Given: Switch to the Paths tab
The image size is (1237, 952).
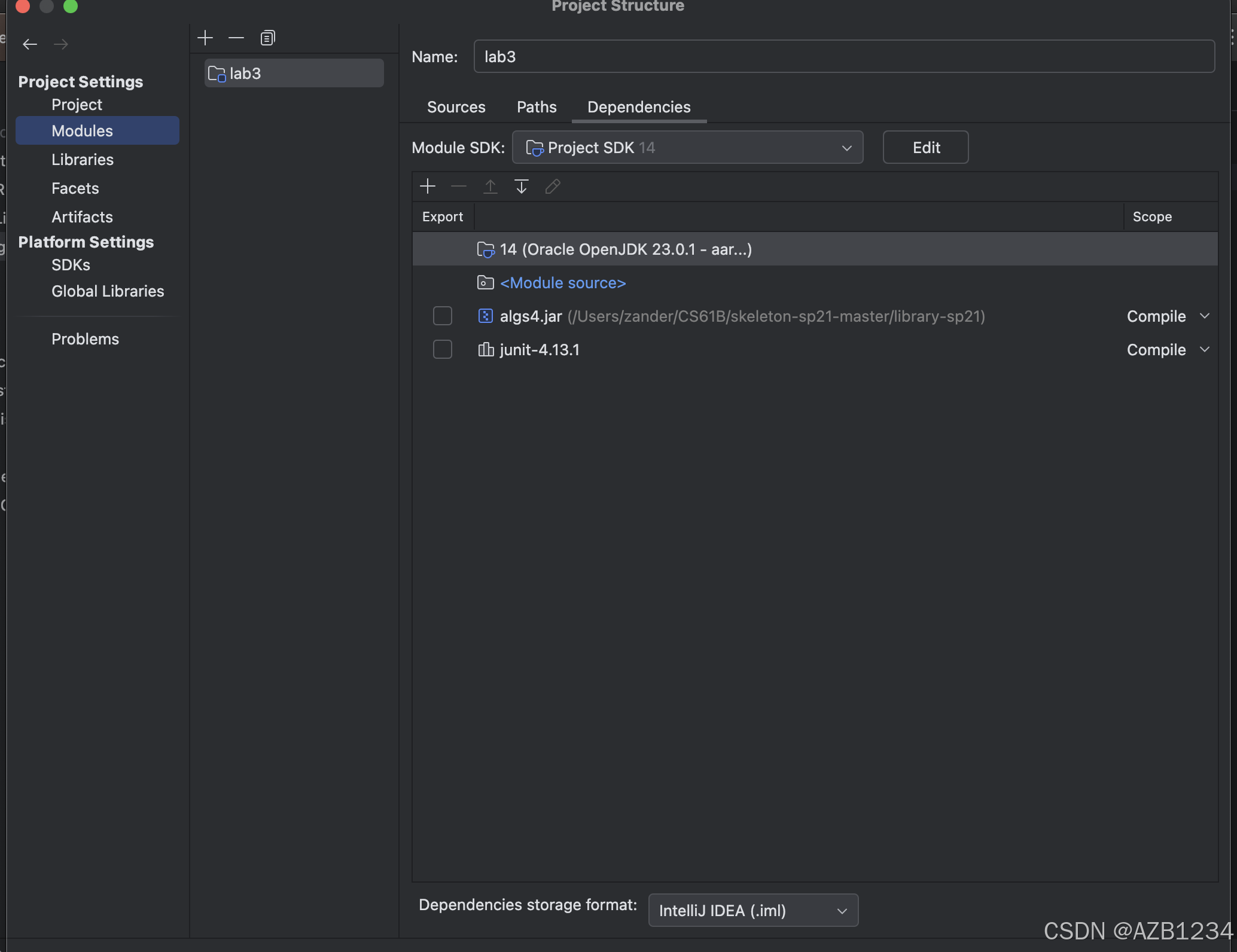Looking at the screenshot, I should click(537, 107).
